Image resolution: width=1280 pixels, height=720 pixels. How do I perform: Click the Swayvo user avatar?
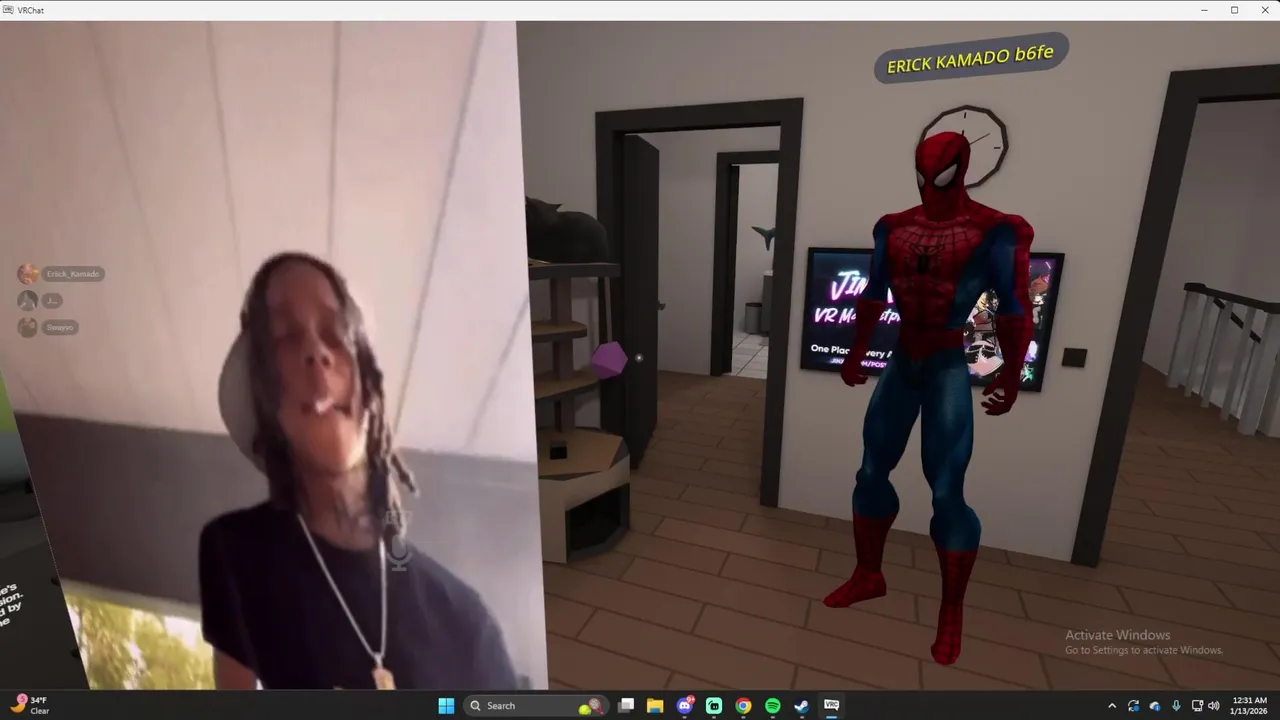pyautogui.click(x=28, y=327)
